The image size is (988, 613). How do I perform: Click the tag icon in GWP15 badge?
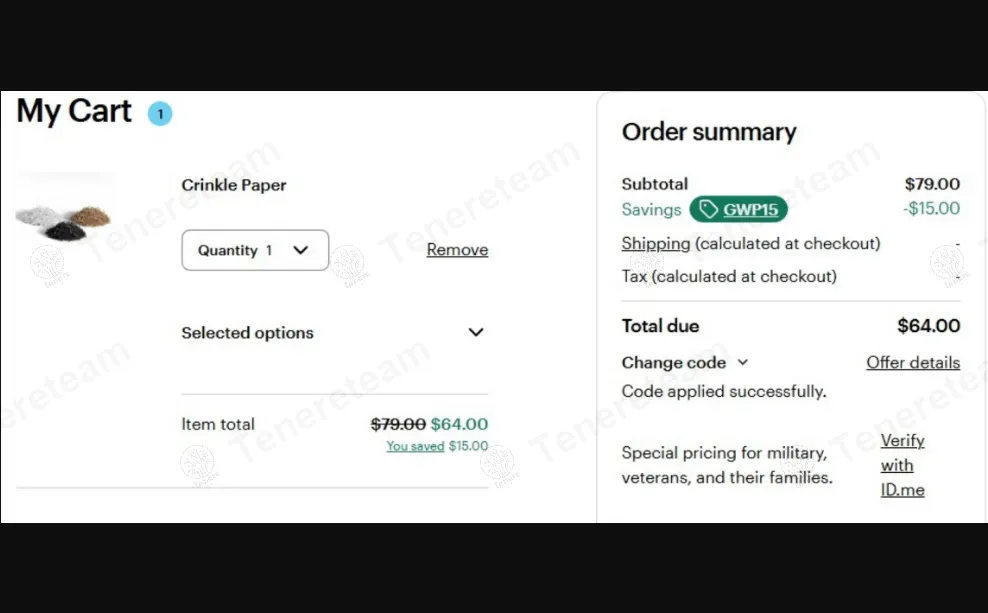708,209
